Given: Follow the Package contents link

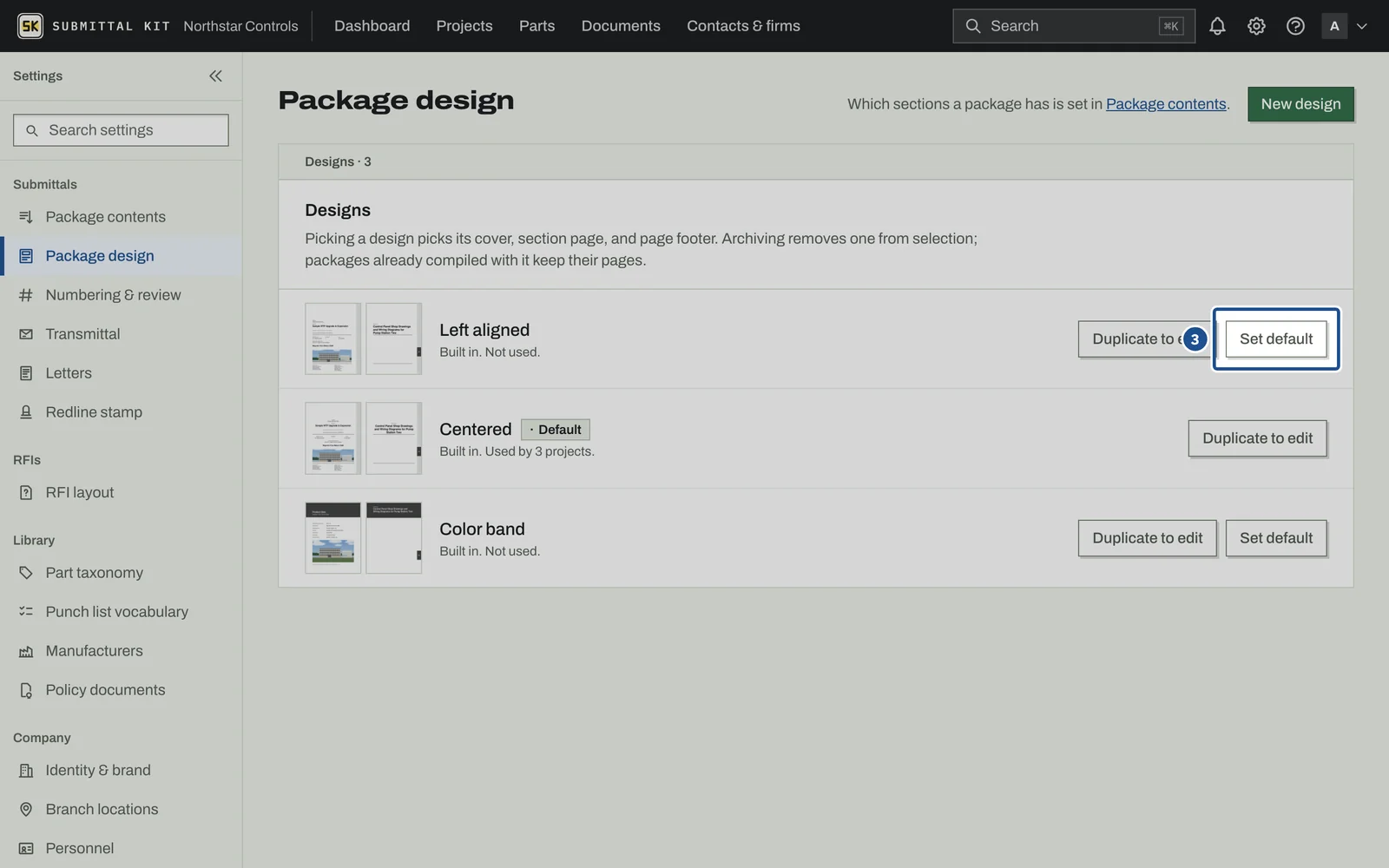Looking at the screenshot, I should click(1166, 104).
